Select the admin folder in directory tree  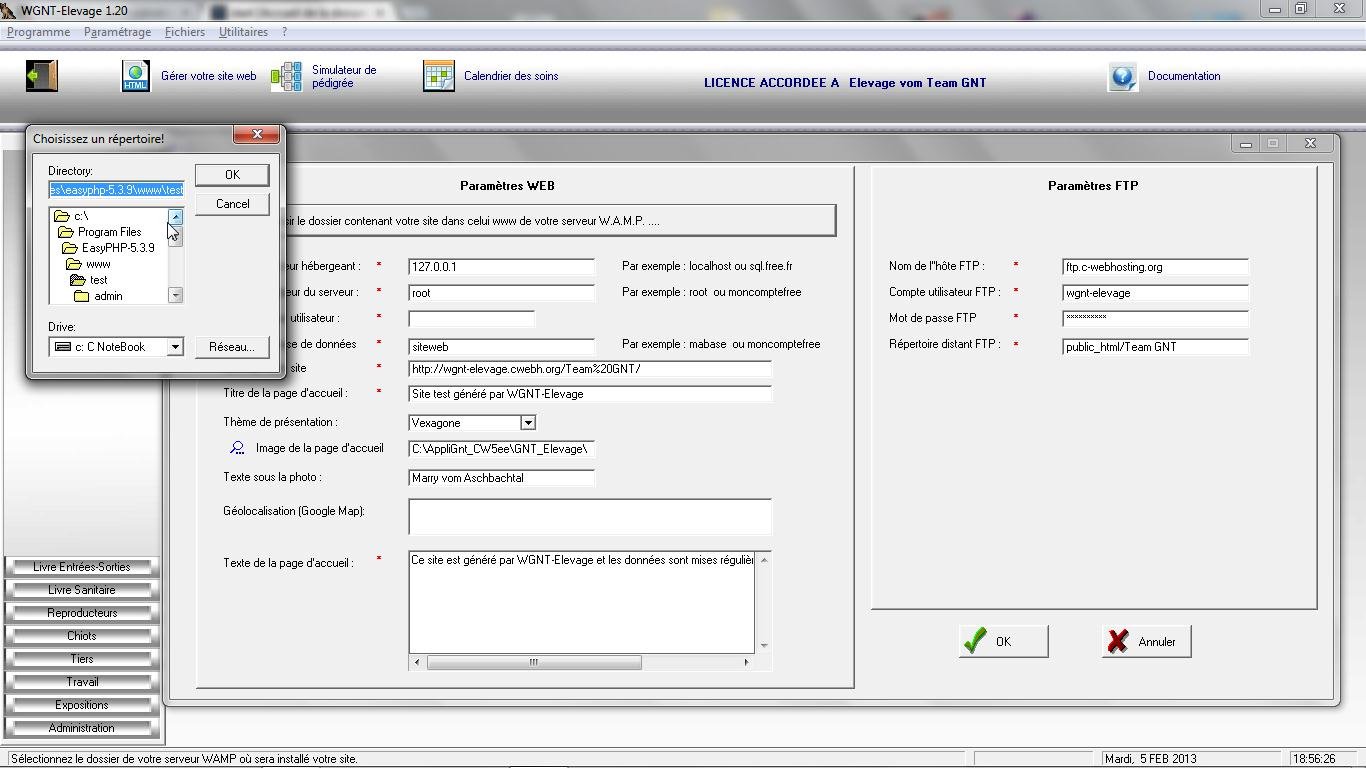[x=108, y=296]
